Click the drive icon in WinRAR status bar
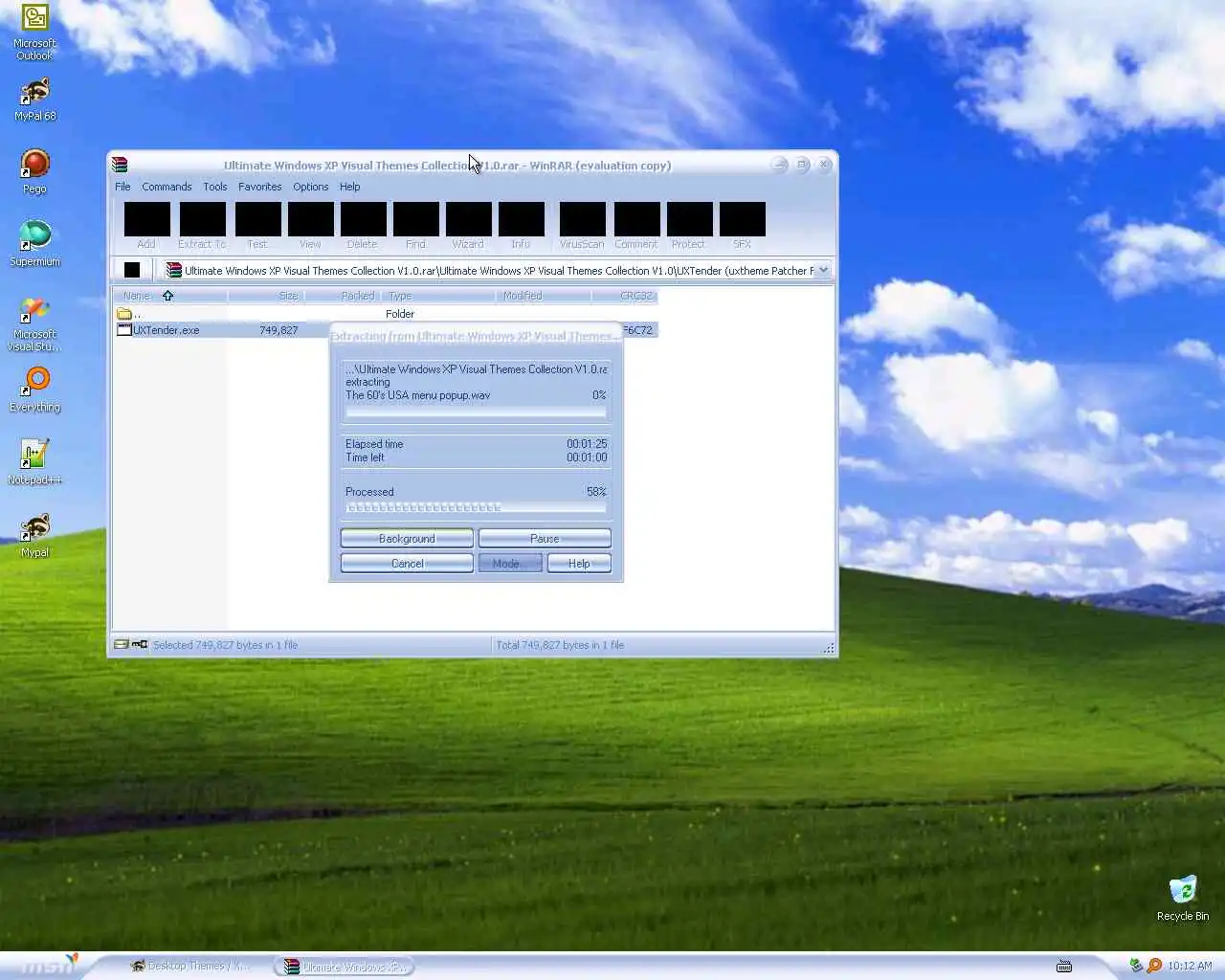This screenshot has width=1225, height=980. pyautogui.click(x=122, y=644)
